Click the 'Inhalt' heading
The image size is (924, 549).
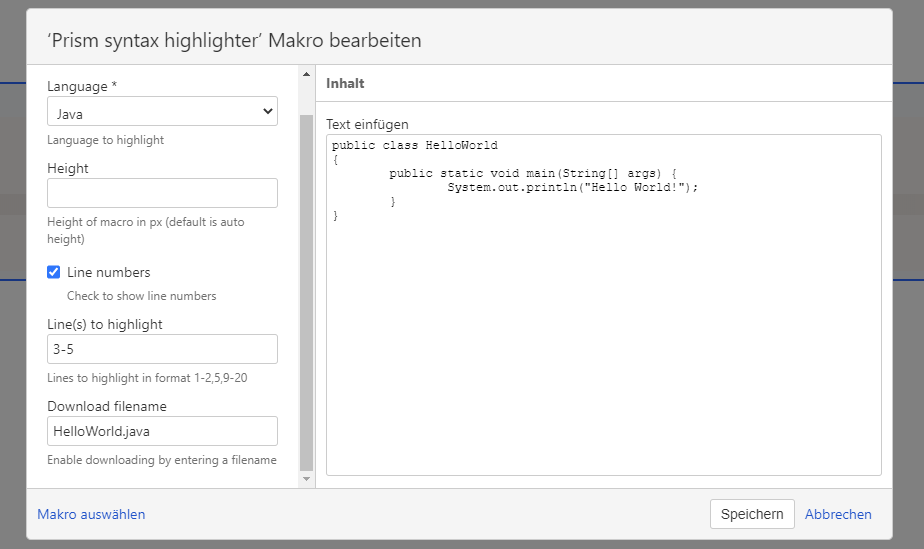click(x=345, y=84)
